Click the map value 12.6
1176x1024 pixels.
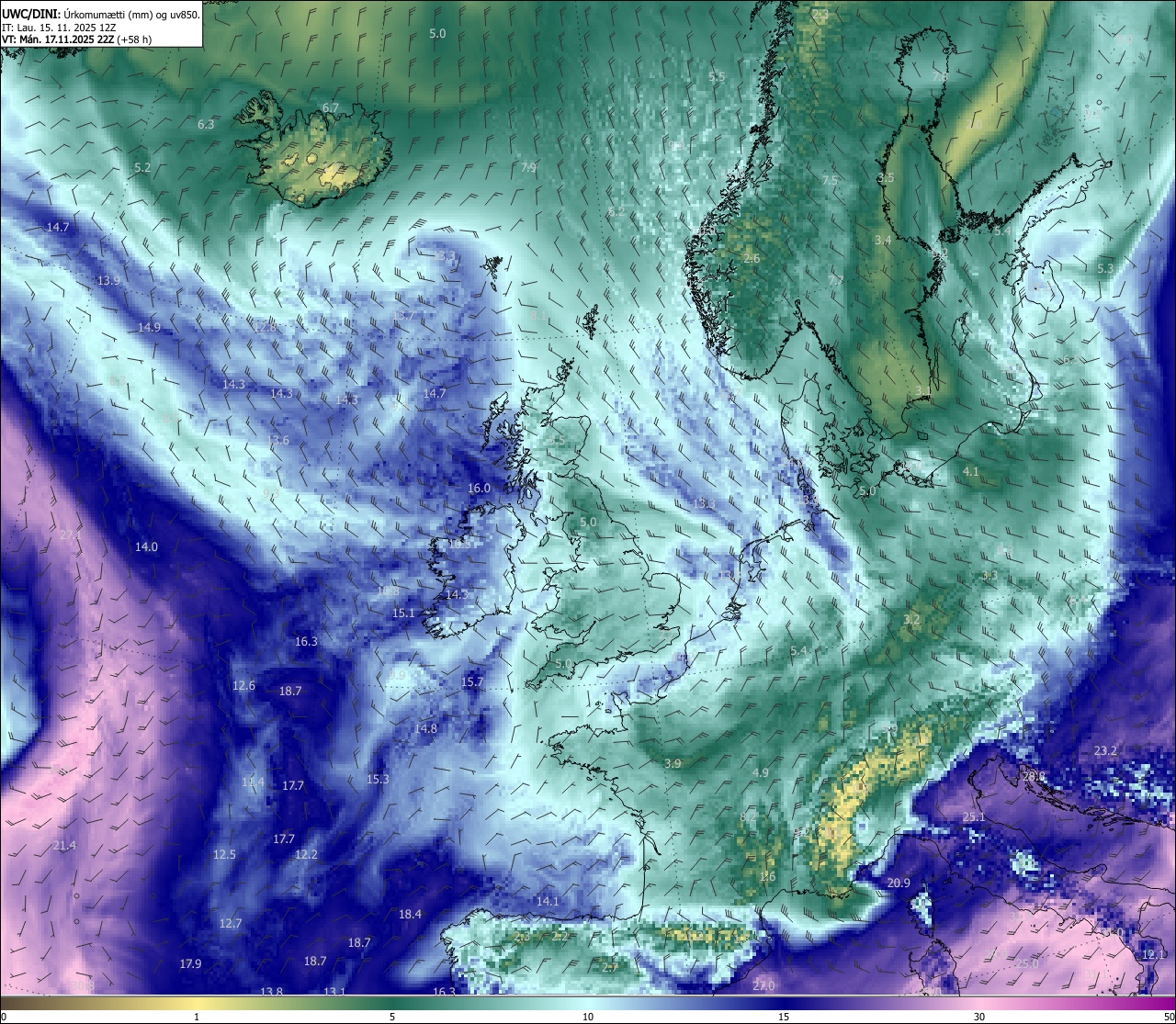pyautogui.click(x=243, y=685)
